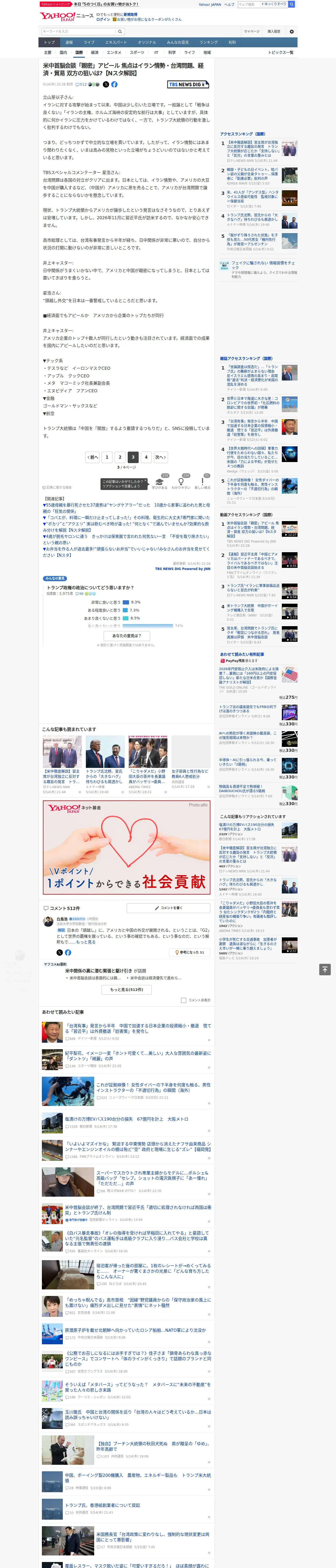The height and width of the screenshot is (1568, 336).
Task: Open the settings gear icon
Action: pyautogui.click(x=292, y=32)
